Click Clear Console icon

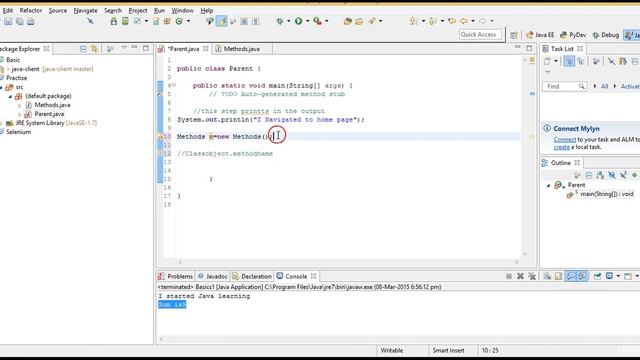coord(547,276)
